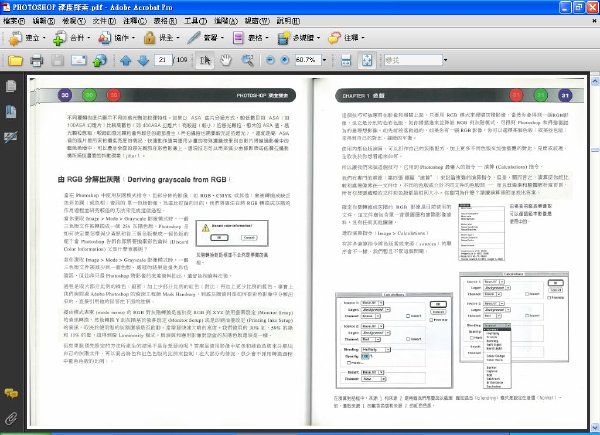Choose the Marquee Zoom tool
Viewport: 600px width, 435px height.
[x=248, y=60]
